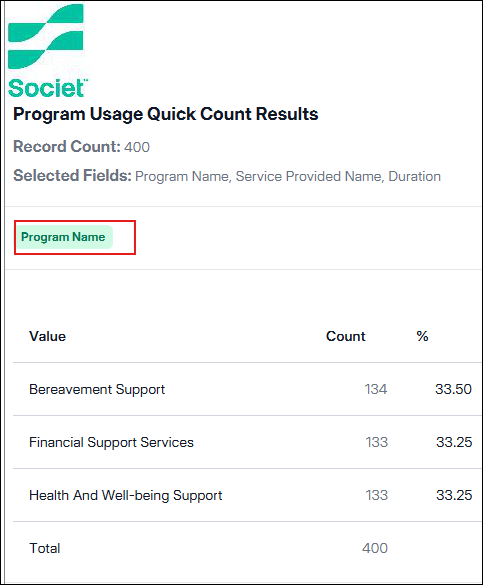Click the Program Usage Quick Count Results heading
Image resolution: width=483 pixels, height=585 pixels.
pos(166,114)
